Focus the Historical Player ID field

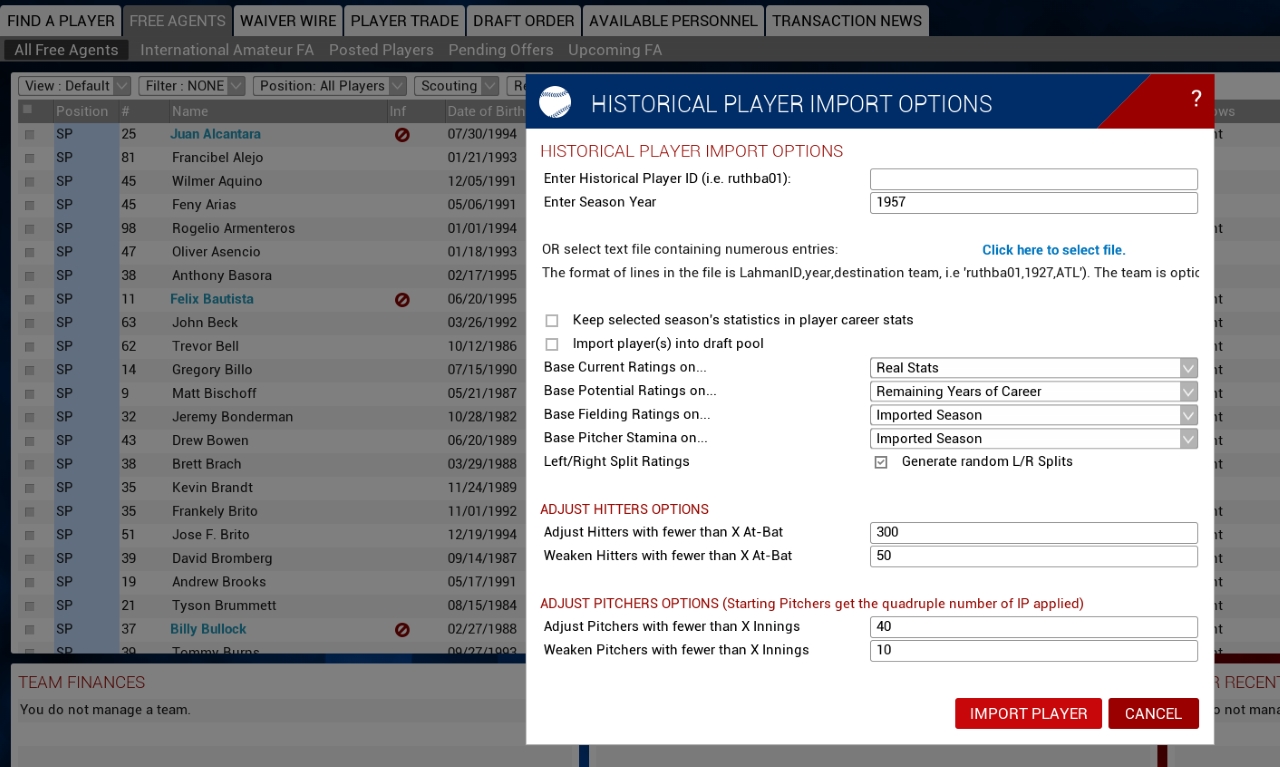point(1033,179)
